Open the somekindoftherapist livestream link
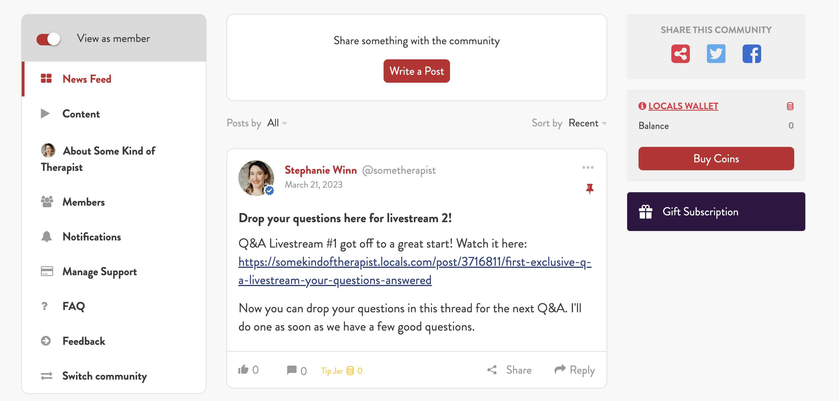 [415, 271]
